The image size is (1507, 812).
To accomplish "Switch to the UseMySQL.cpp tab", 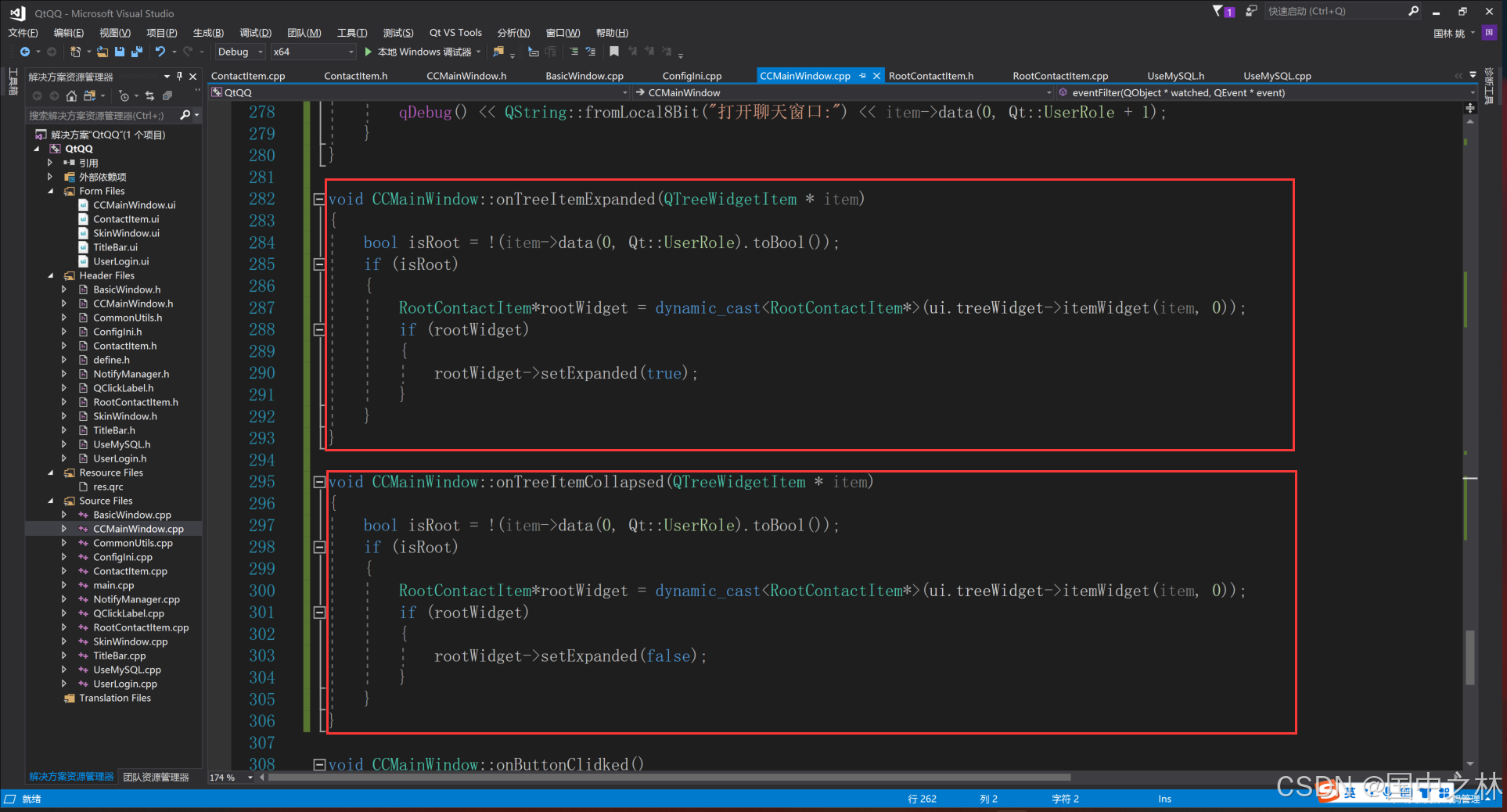I will [1277, 76].
